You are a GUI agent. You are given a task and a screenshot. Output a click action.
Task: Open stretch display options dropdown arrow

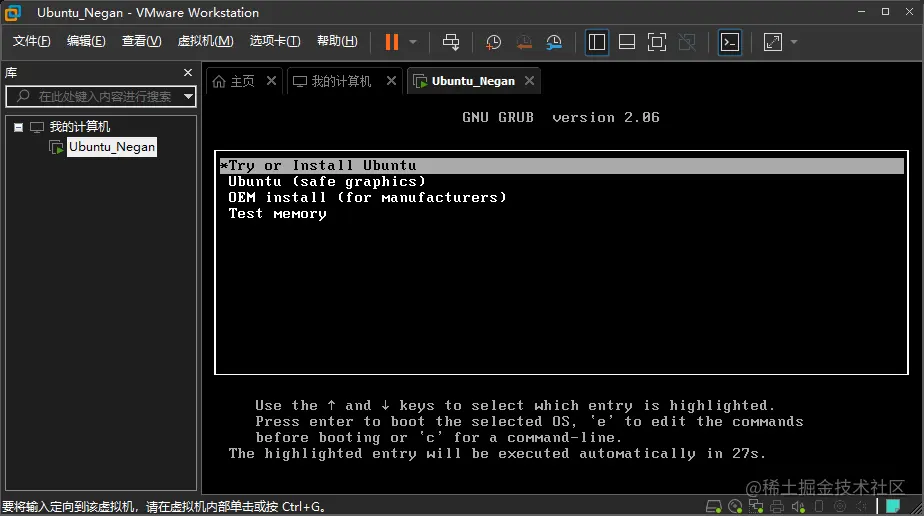pyautogui.click(x=794, y=42)
